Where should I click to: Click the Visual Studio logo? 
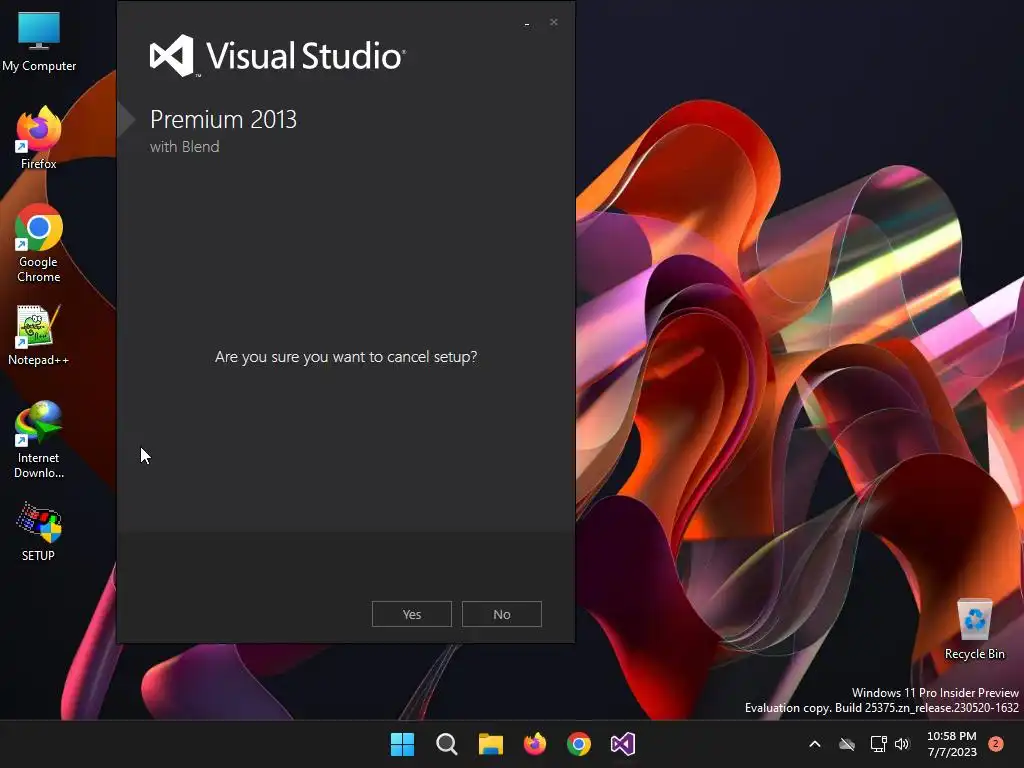(278, 56)
